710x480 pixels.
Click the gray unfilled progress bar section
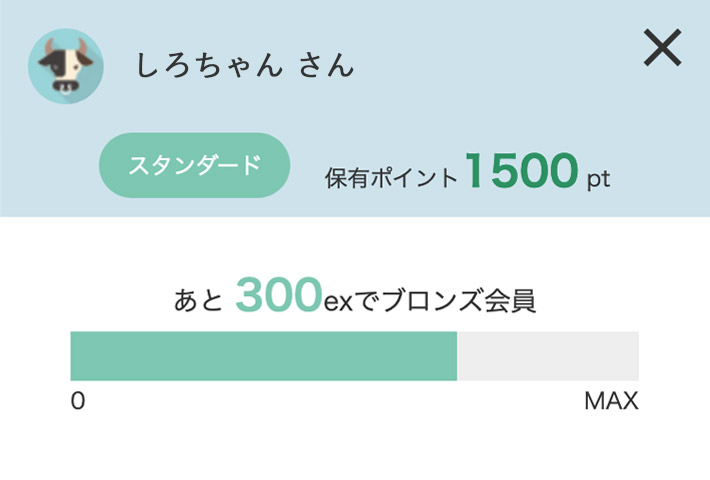tap(548, 356)
